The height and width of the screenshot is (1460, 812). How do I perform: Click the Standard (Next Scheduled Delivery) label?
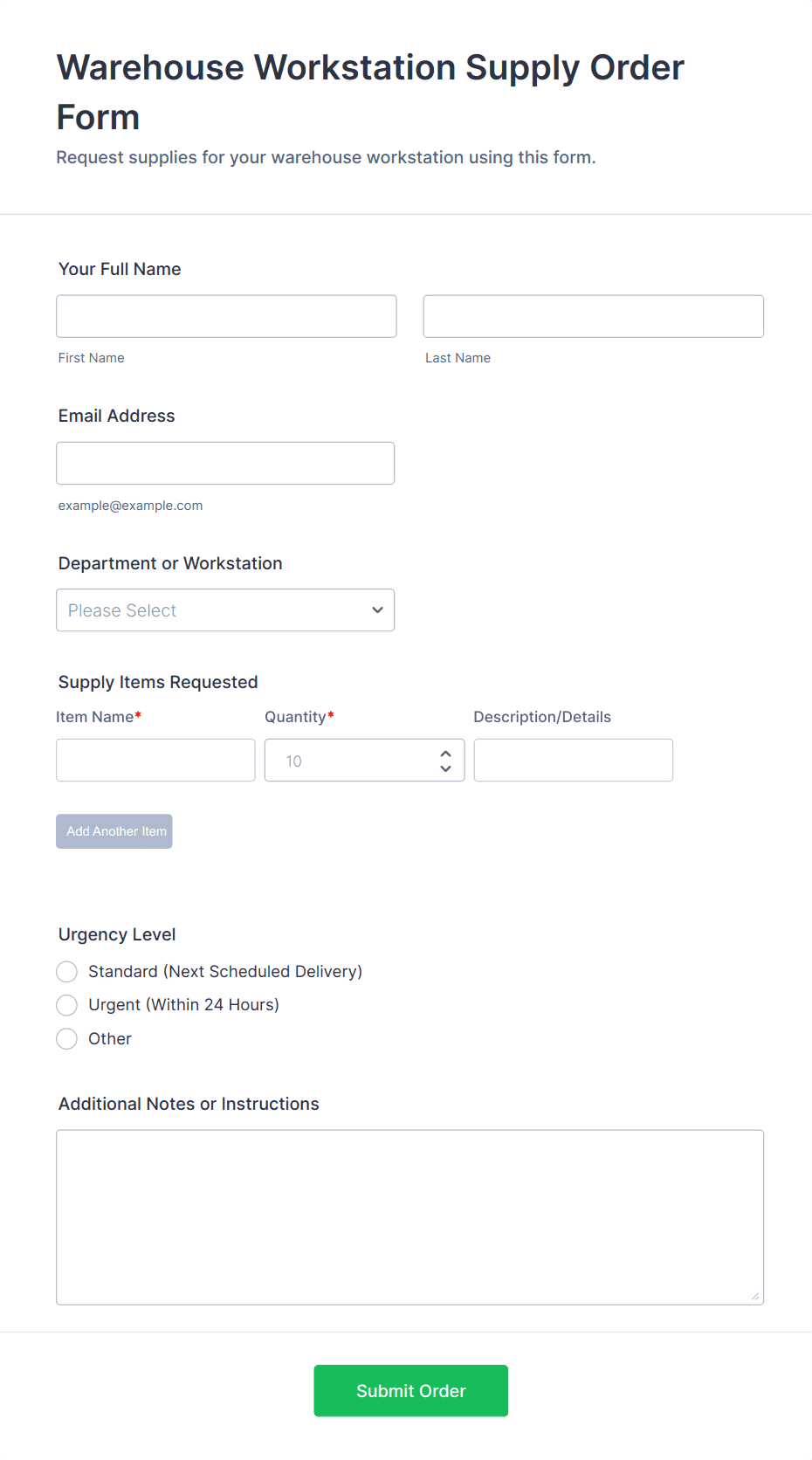(225, 972)
